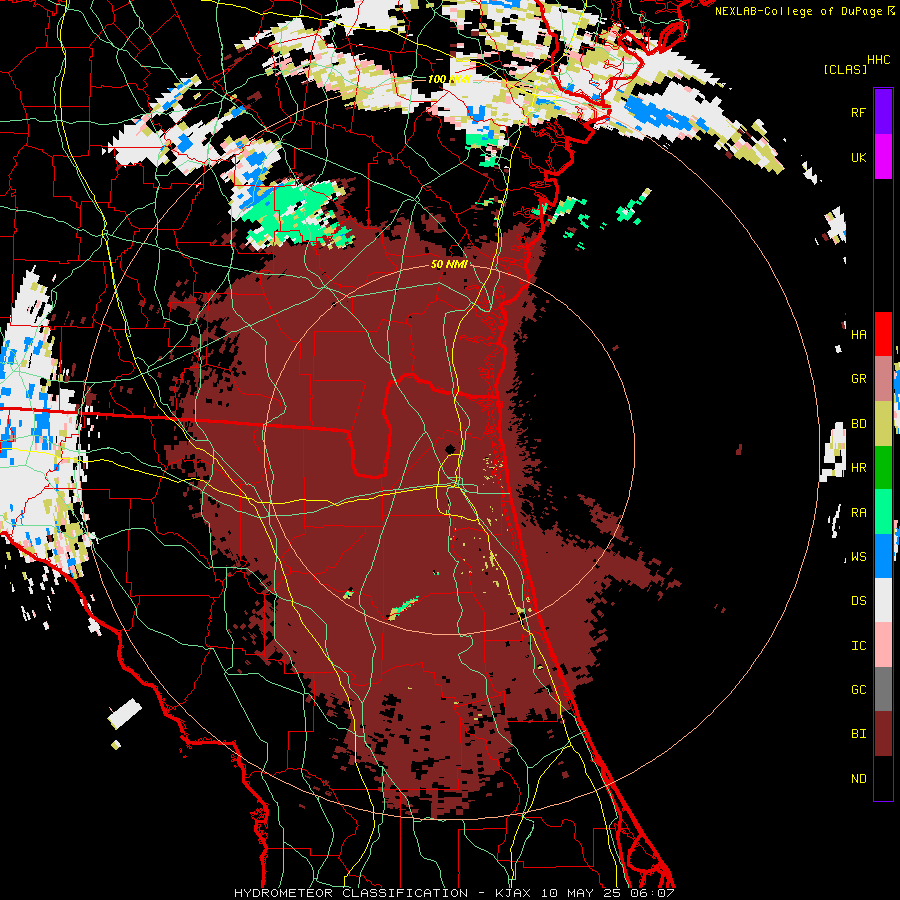The width and height of the screenshot is (900, 900).
Task: Click the "HA" legend label text
Action: [x=858, y=334]
